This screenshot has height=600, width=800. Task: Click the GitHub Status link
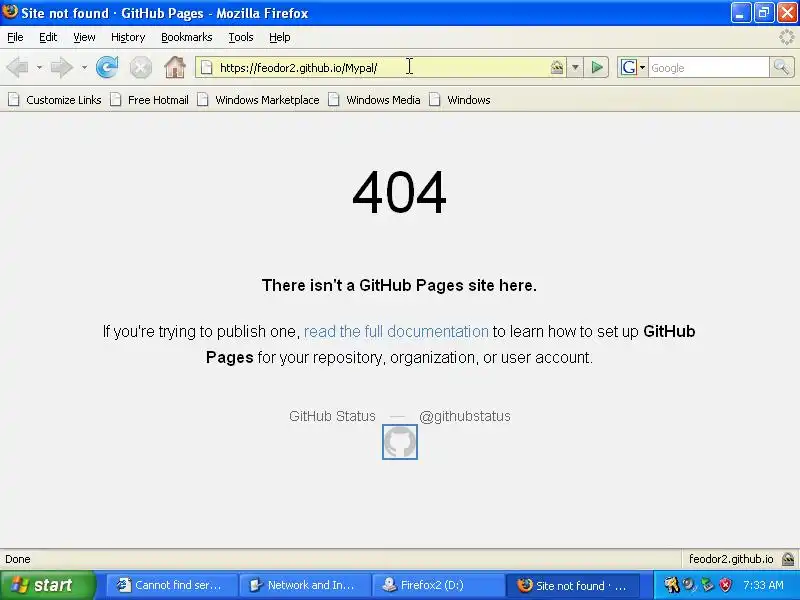332,416
